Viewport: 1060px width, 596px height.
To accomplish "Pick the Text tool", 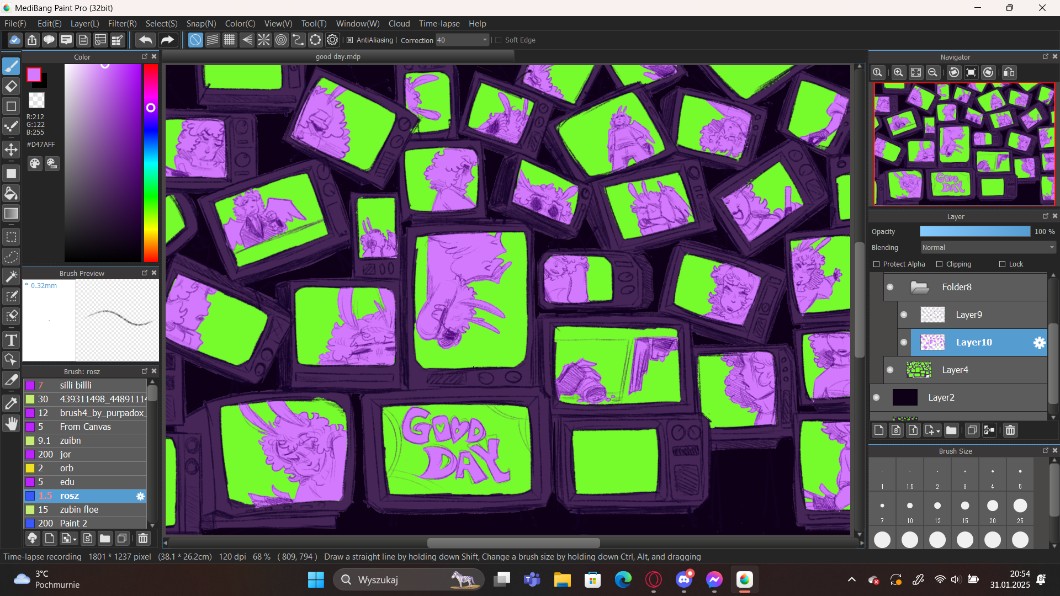I will tap(12, 340).
